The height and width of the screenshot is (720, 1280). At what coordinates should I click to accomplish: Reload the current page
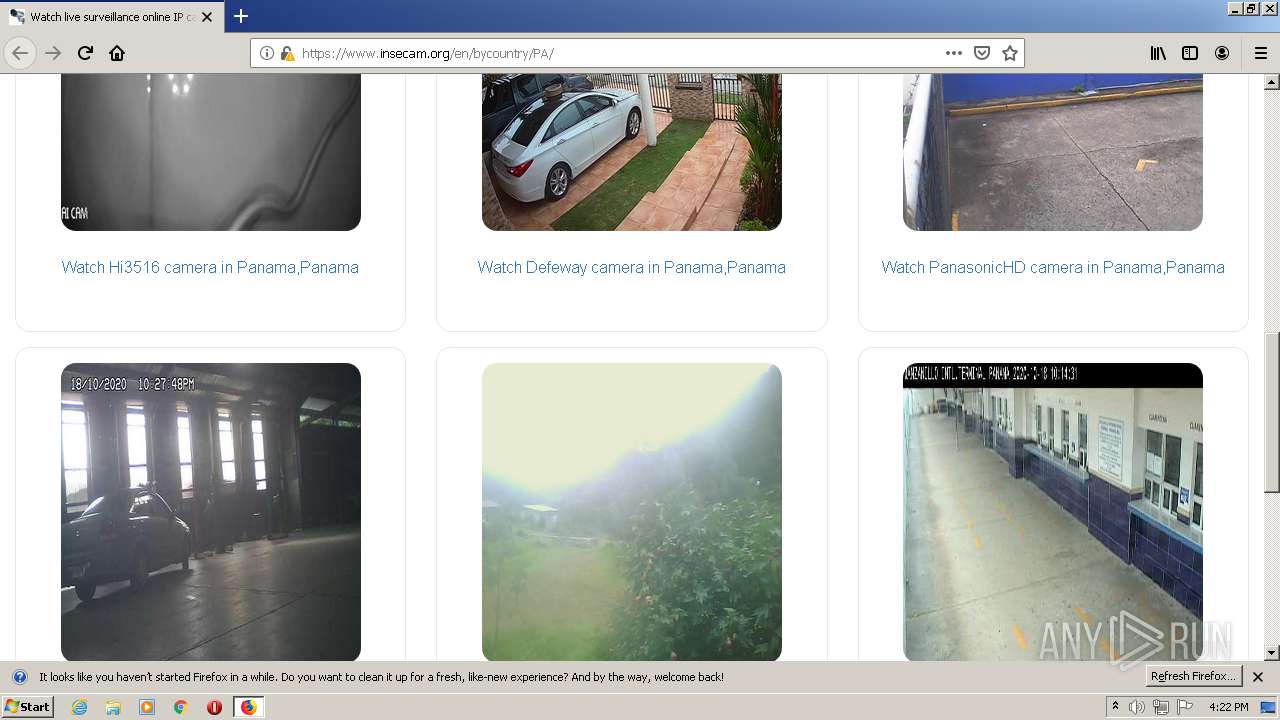pyautogui.click(x=85, y=53)
